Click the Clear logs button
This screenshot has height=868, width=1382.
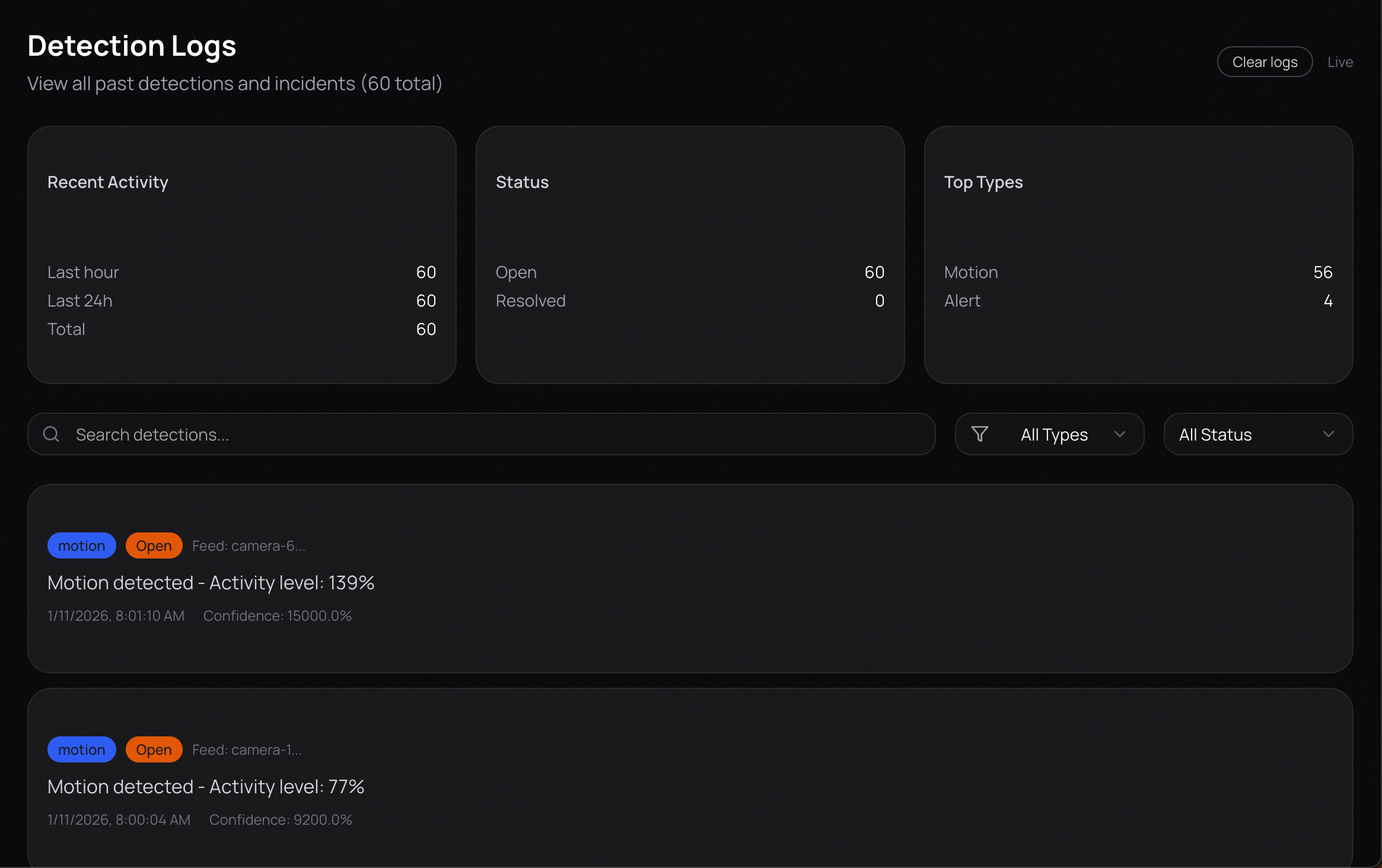(1265, 62)
